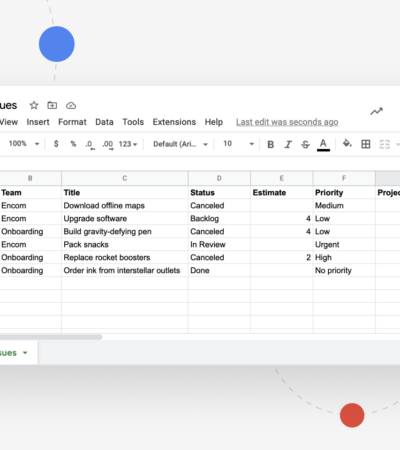
Task: Select the Replace rocket boosters cell
Action: tap(125, 257)
